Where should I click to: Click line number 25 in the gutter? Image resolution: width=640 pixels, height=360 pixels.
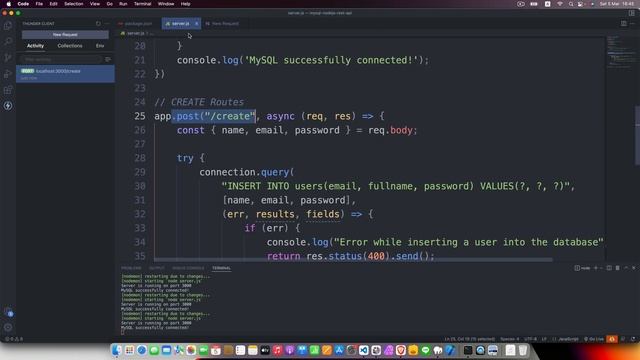point(140,116)
